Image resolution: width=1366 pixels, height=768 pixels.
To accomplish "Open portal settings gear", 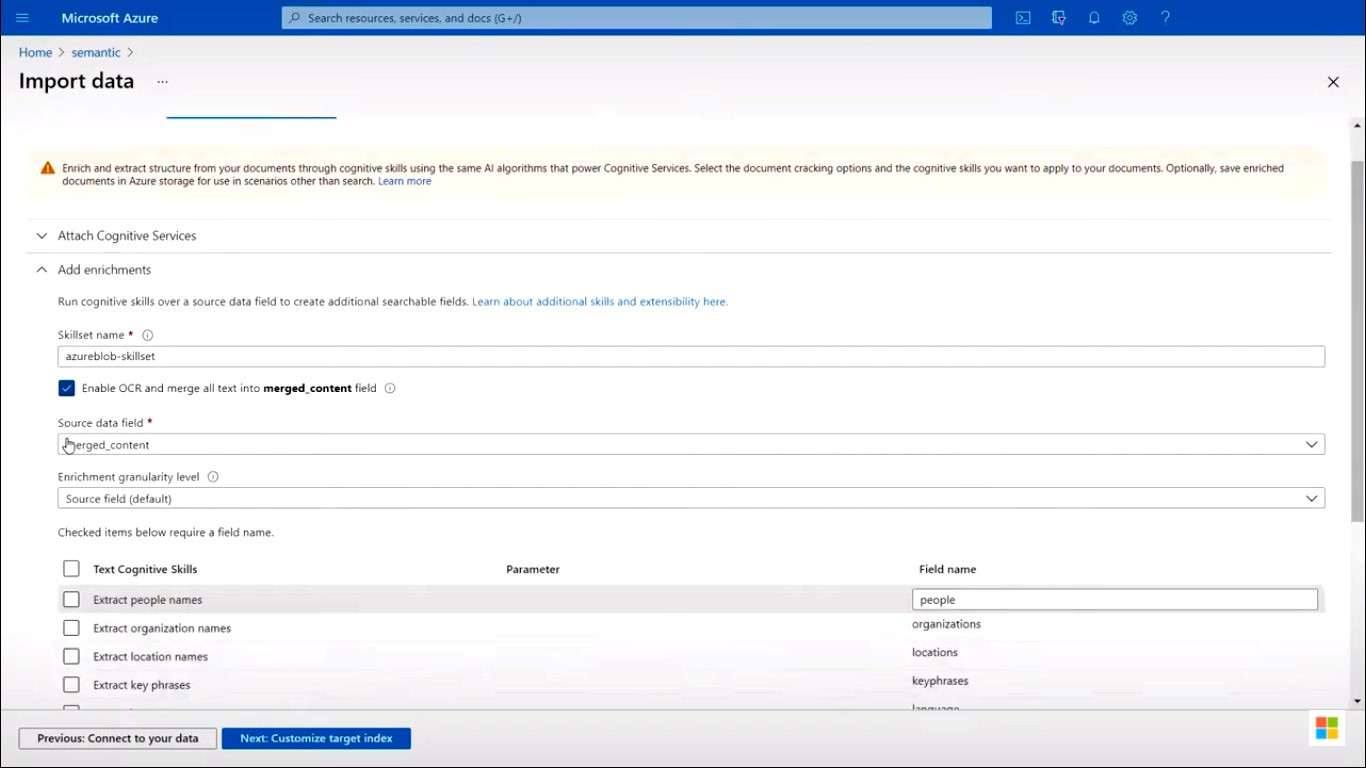I will point(1130,18).
